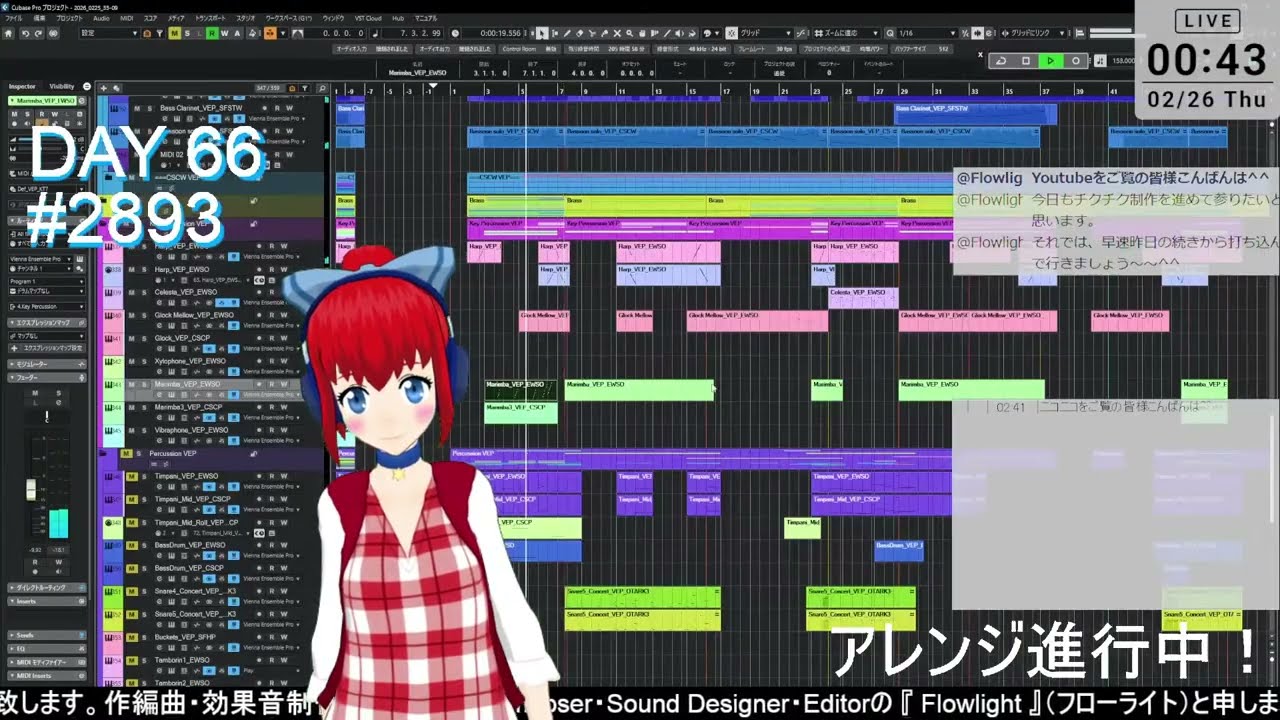Viewport: 1280px width, 720px height.
Task: Click the track filter funnel icon
Action: 304,88
